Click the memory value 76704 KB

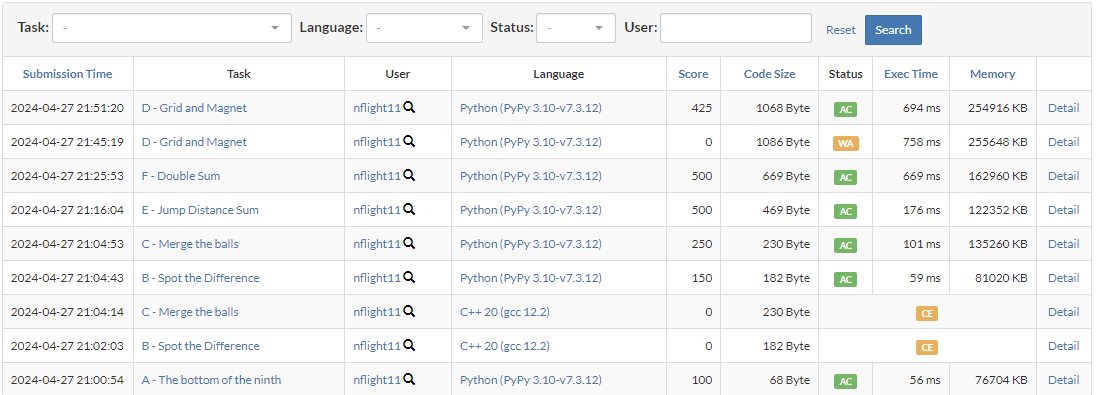1001,380
